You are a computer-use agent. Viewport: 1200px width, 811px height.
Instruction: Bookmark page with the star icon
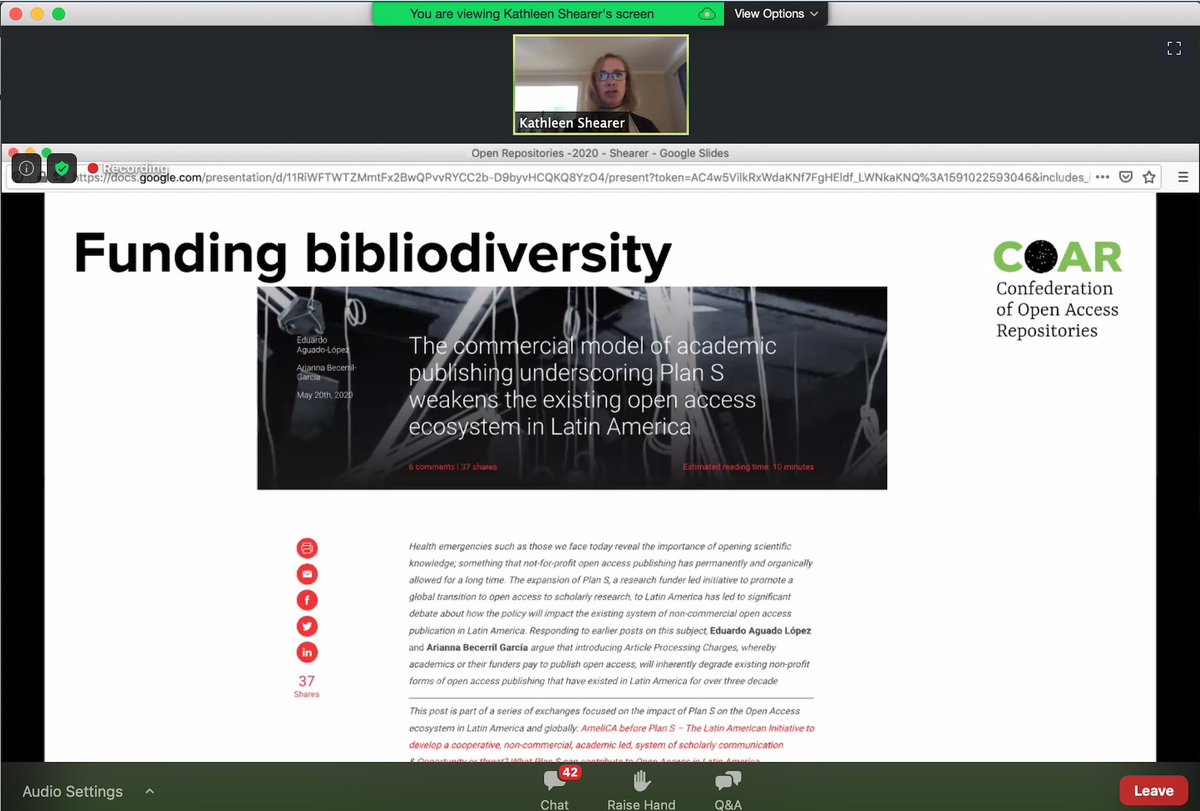pos(1149,177)
